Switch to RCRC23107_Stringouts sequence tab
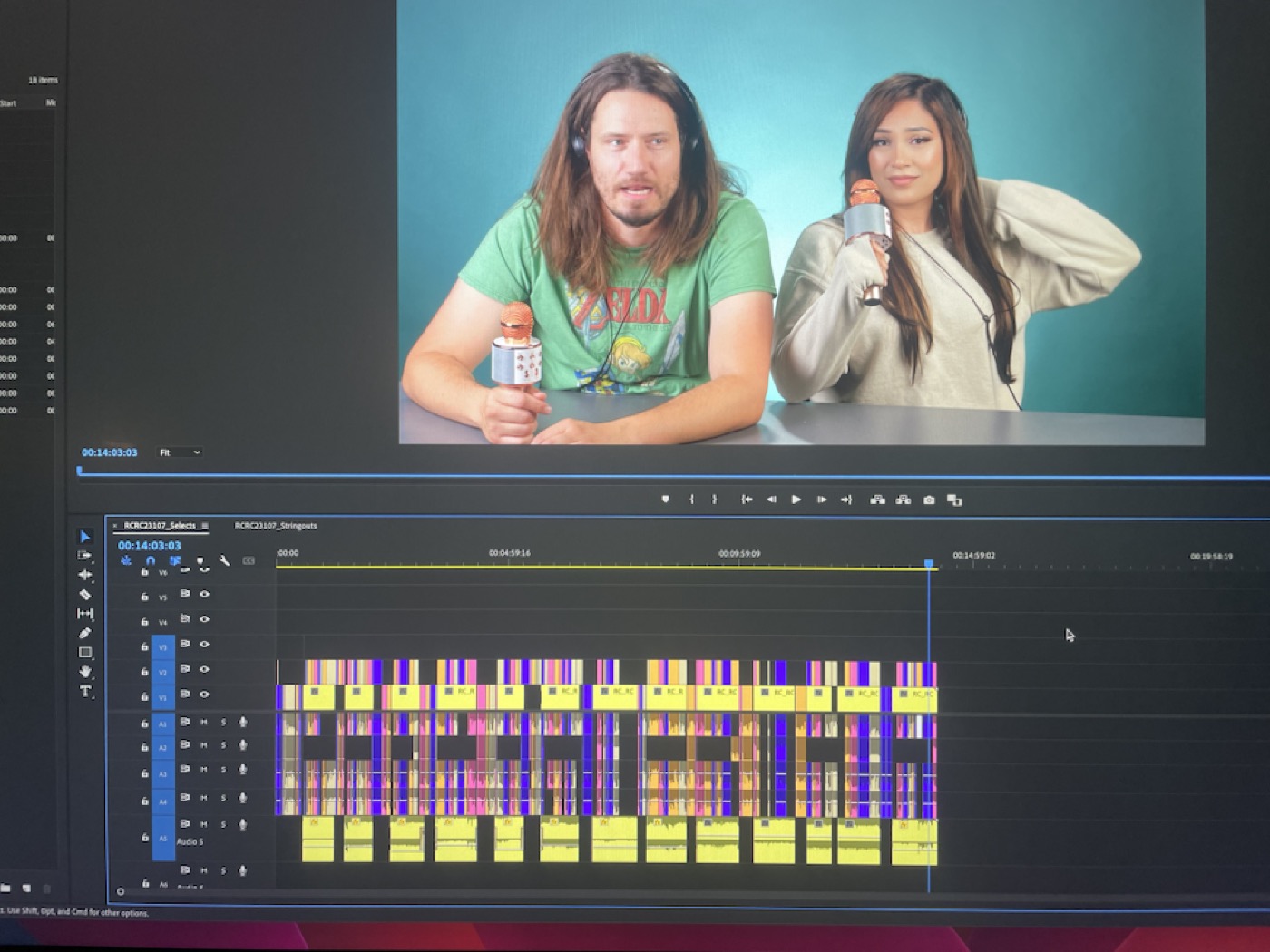The image size is (1270, 952). 276,526
